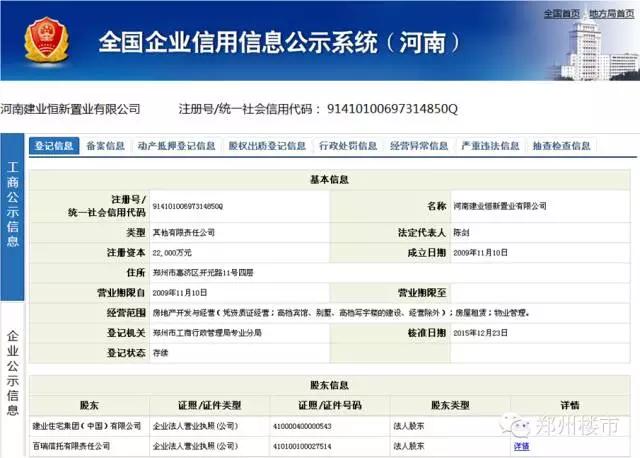Click company name 河南建业恒新置业有限公司 heading

coord(70,109)
